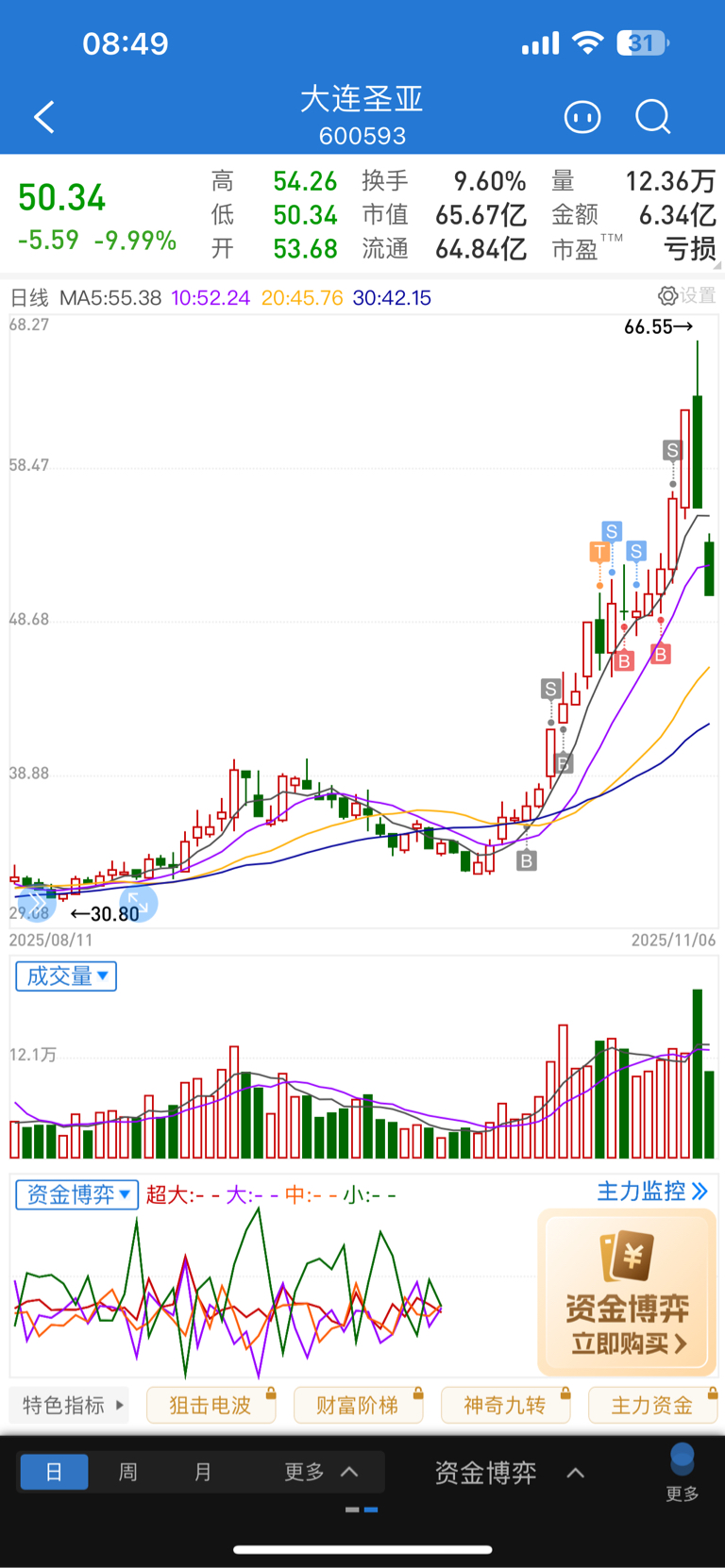Tap 市值 65.67亿 value
This screenshot has width=725, height=1568.
481,215
